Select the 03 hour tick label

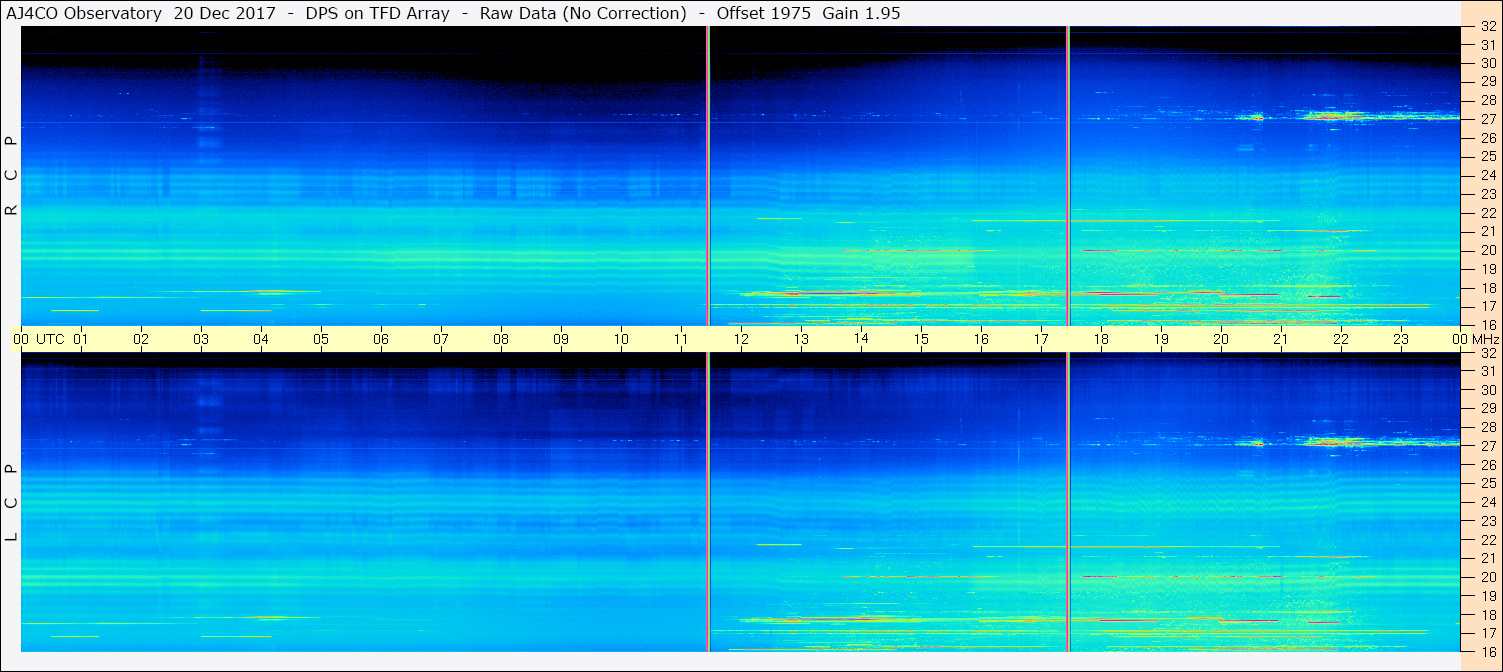click(x=201, y=339)
